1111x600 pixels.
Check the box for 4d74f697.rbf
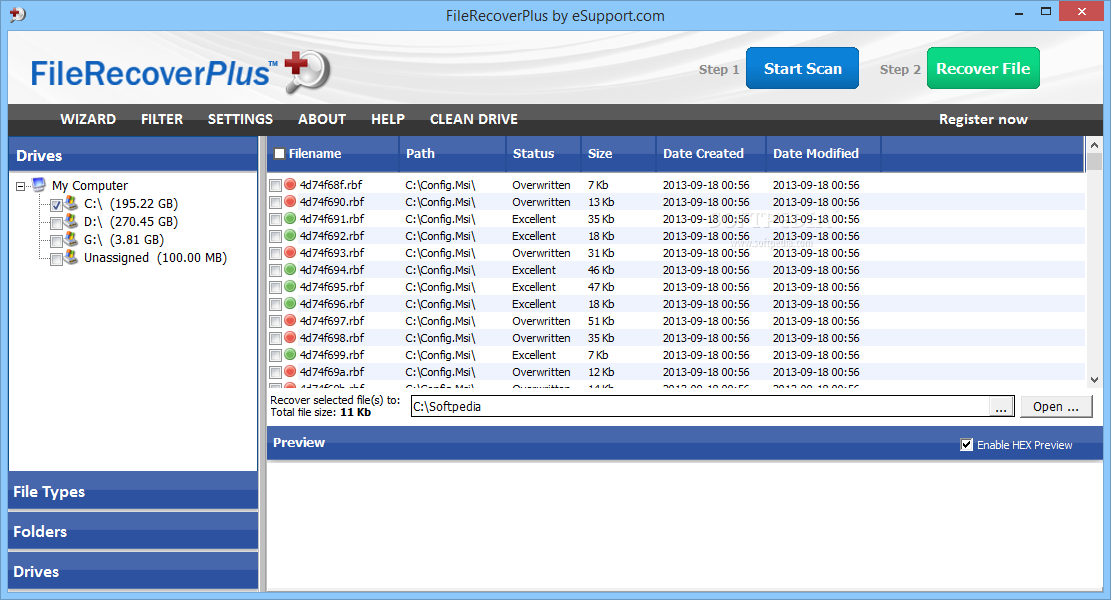[276, 322]
